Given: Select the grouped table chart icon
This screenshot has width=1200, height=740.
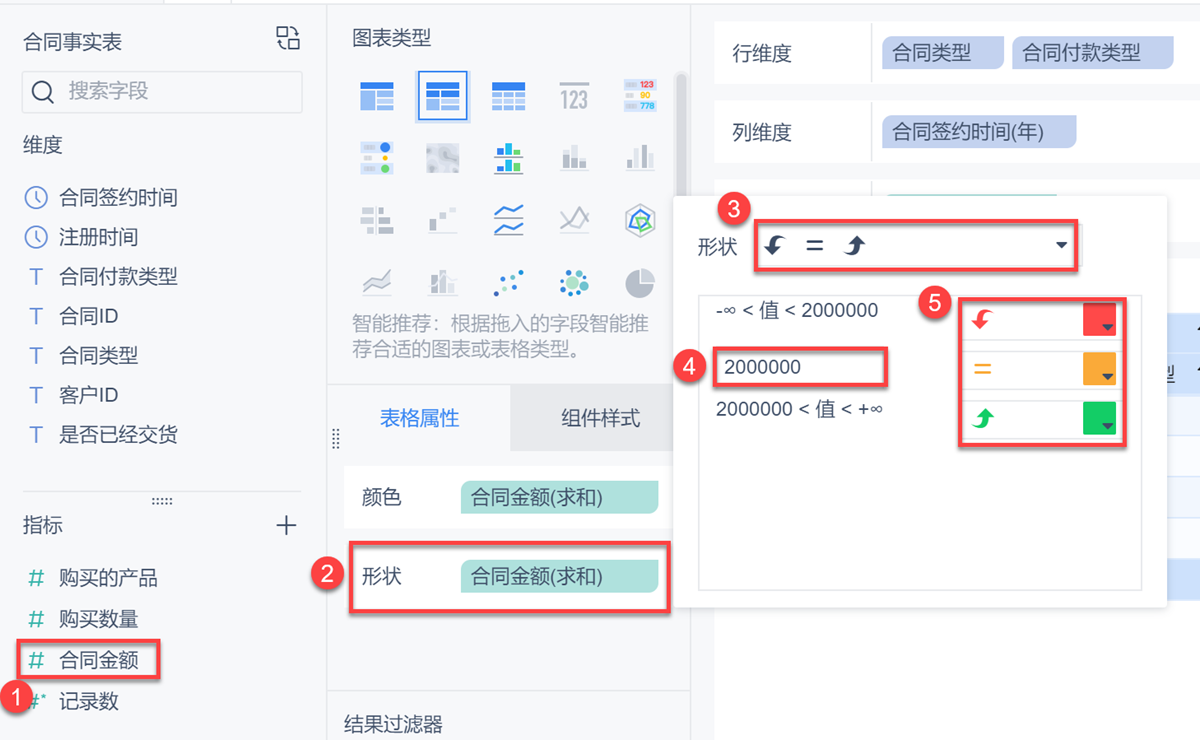Looking at the screenshot, I should point(442,96).
